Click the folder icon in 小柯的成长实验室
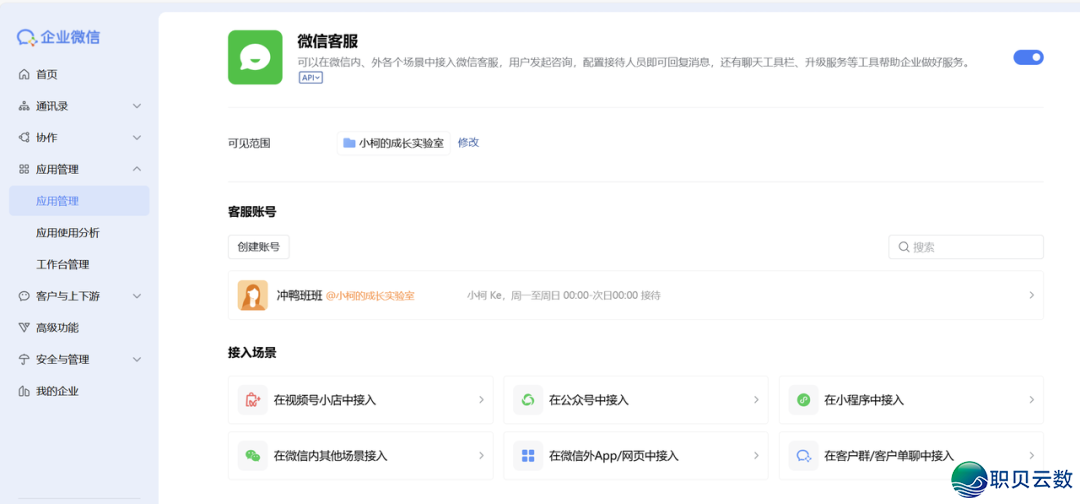The width and height of the screenshot is (1080, 504). point(349,143)
